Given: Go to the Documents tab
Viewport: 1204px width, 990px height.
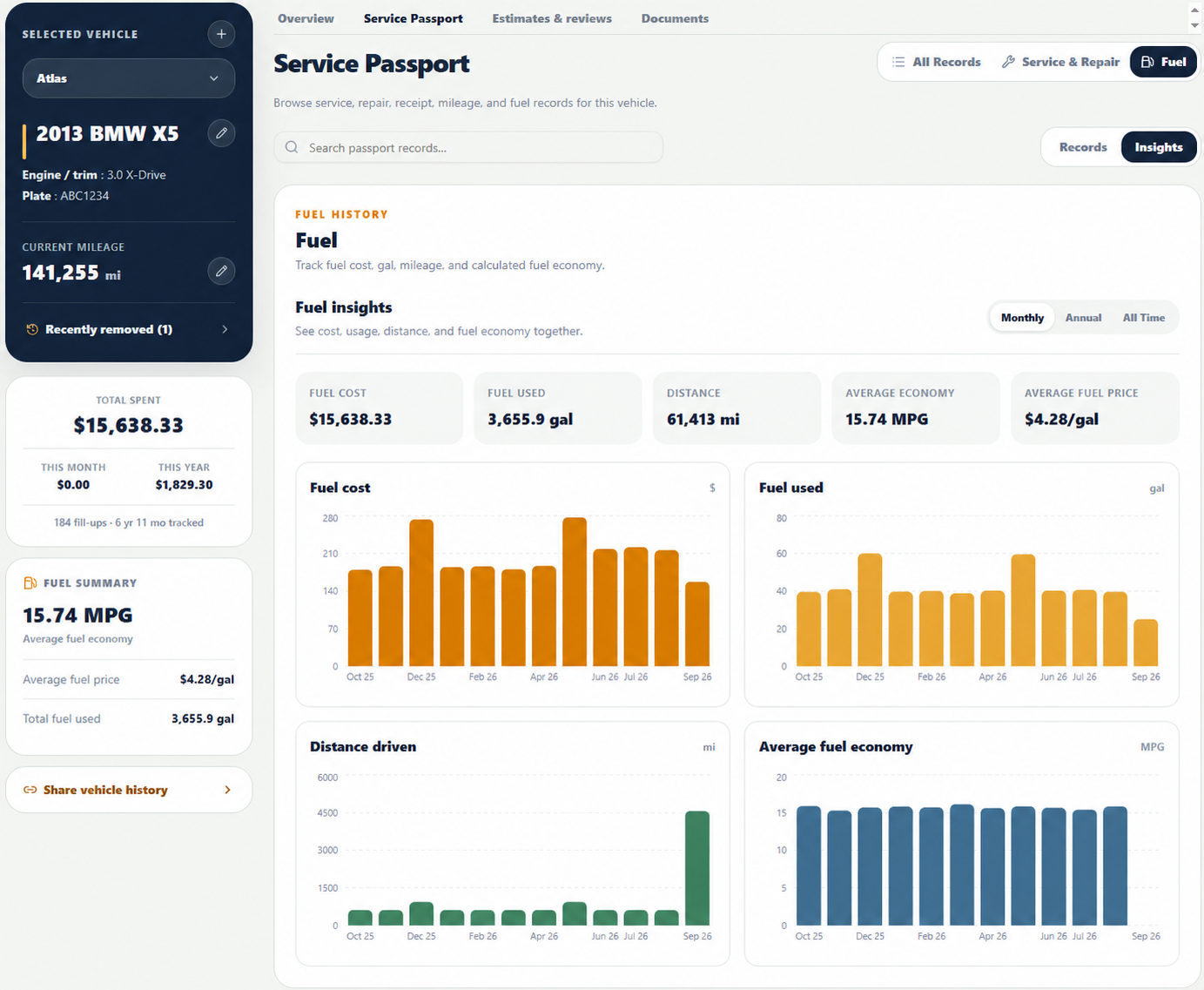Looking at the screenshot, I should click(x=675, y=18).
